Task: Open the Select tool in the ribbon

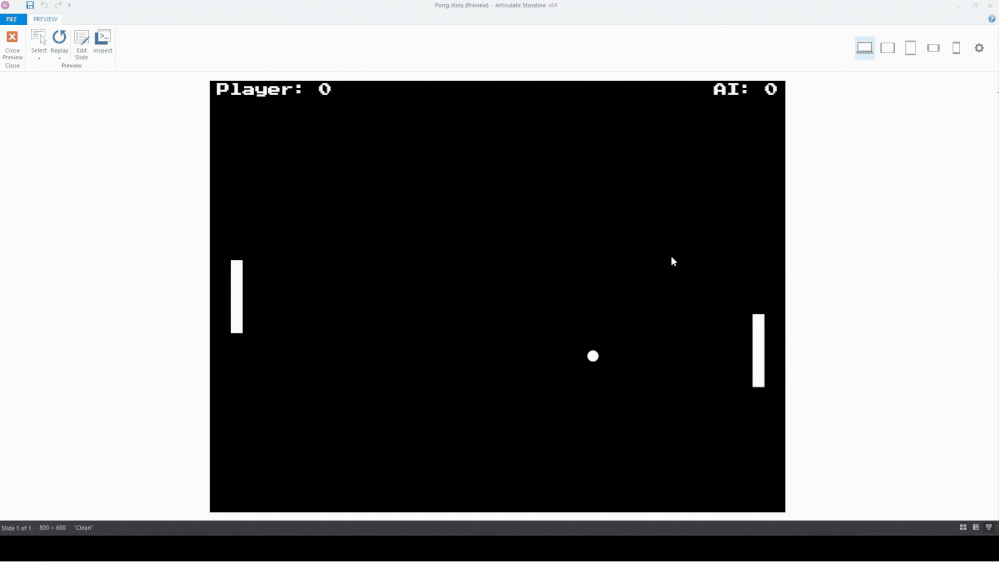Action: [x=39, y=40]
